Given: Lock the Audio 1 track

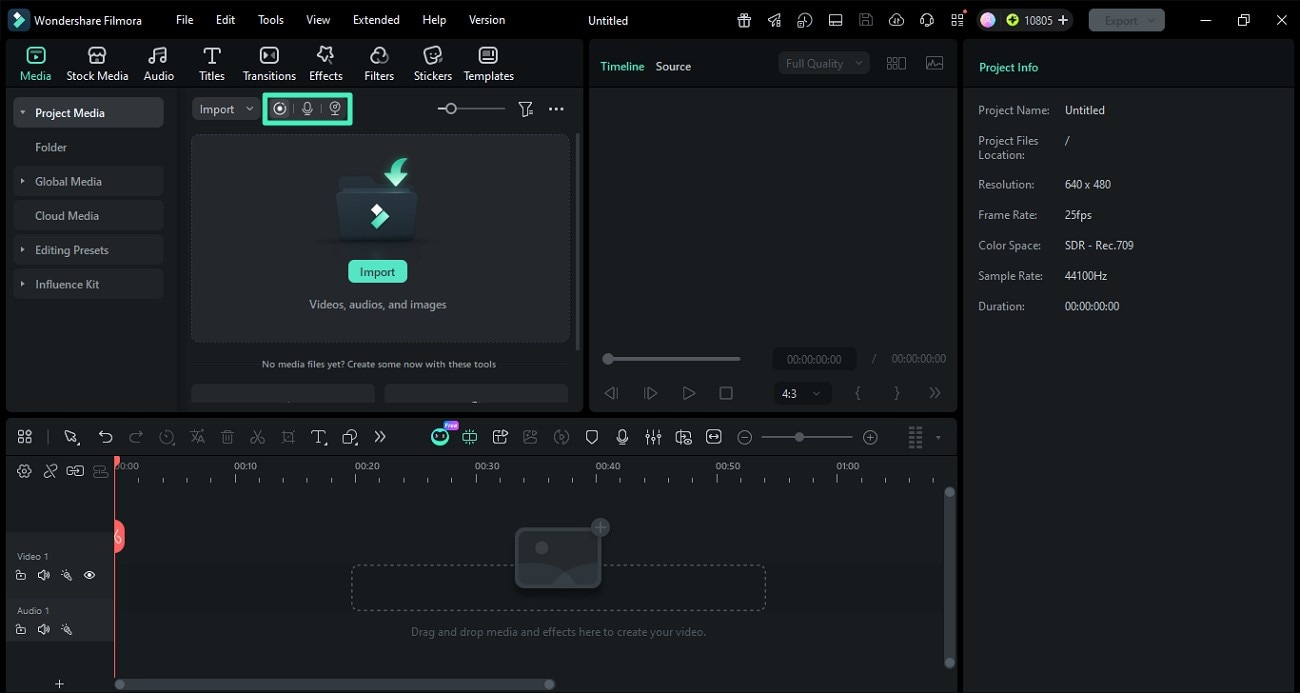Looking at the screenshot, I should (x=21, y=629).
